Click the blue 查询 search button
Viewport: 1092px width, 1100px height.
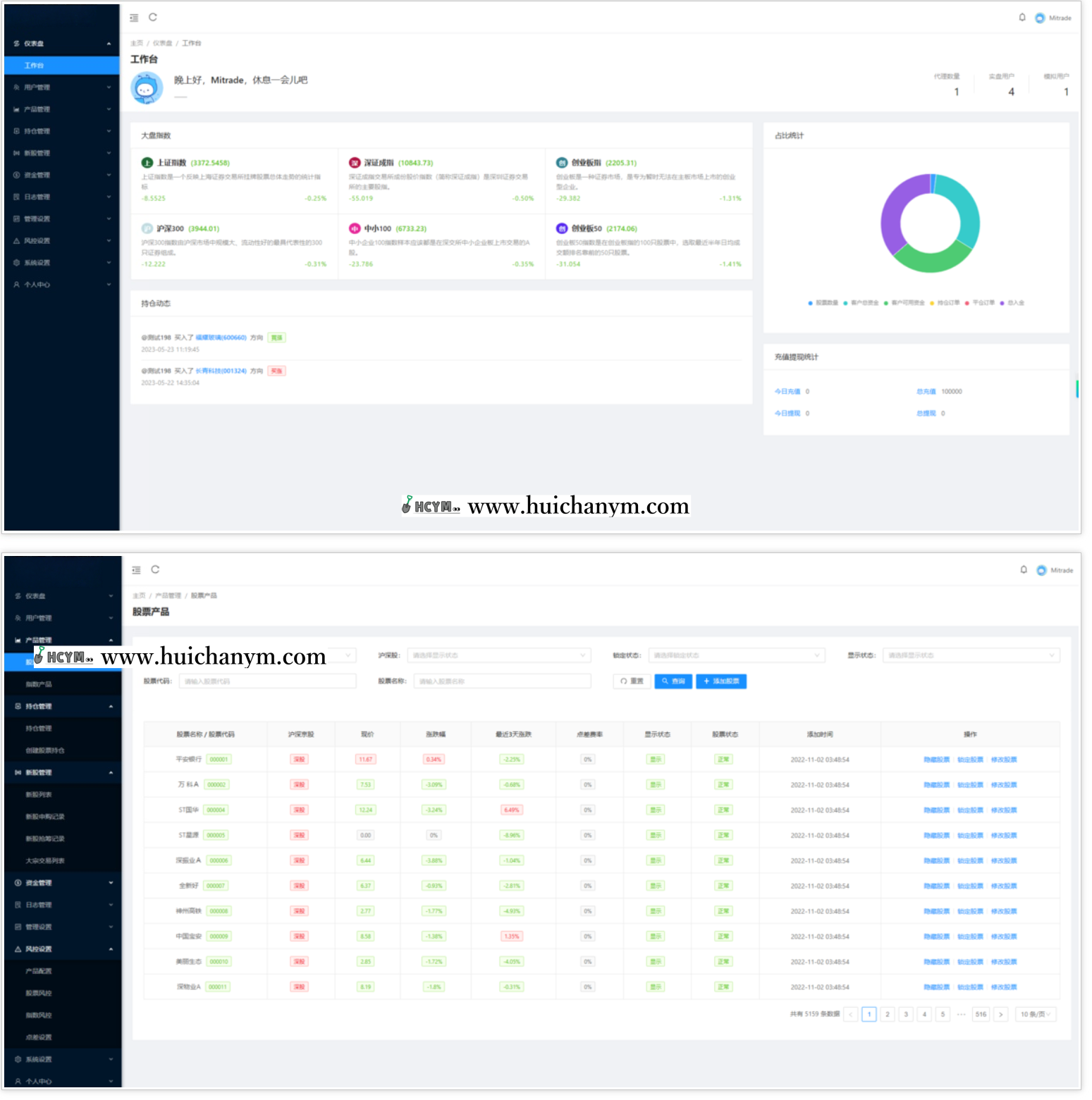[673, 681]
